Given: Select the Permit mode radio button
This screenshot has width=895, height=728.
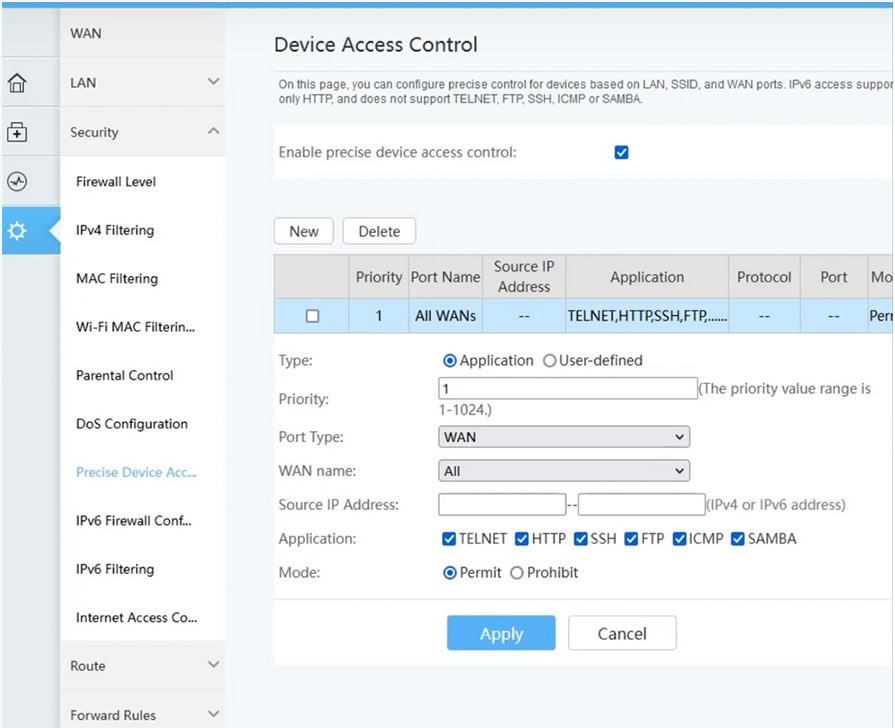Looking at the screenshot, I should [x=450, y=573].
